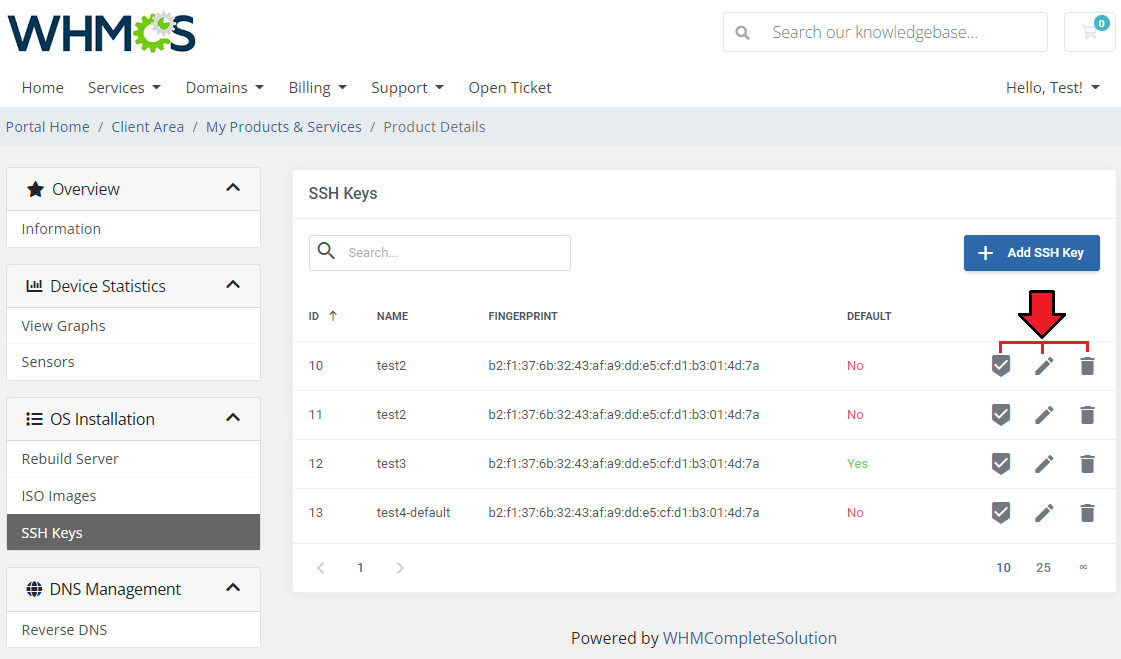The width and height of the screenshot is (1121, 659).
Task: Open the WHMCompleteSolution link
Action: tap(749, 638)
